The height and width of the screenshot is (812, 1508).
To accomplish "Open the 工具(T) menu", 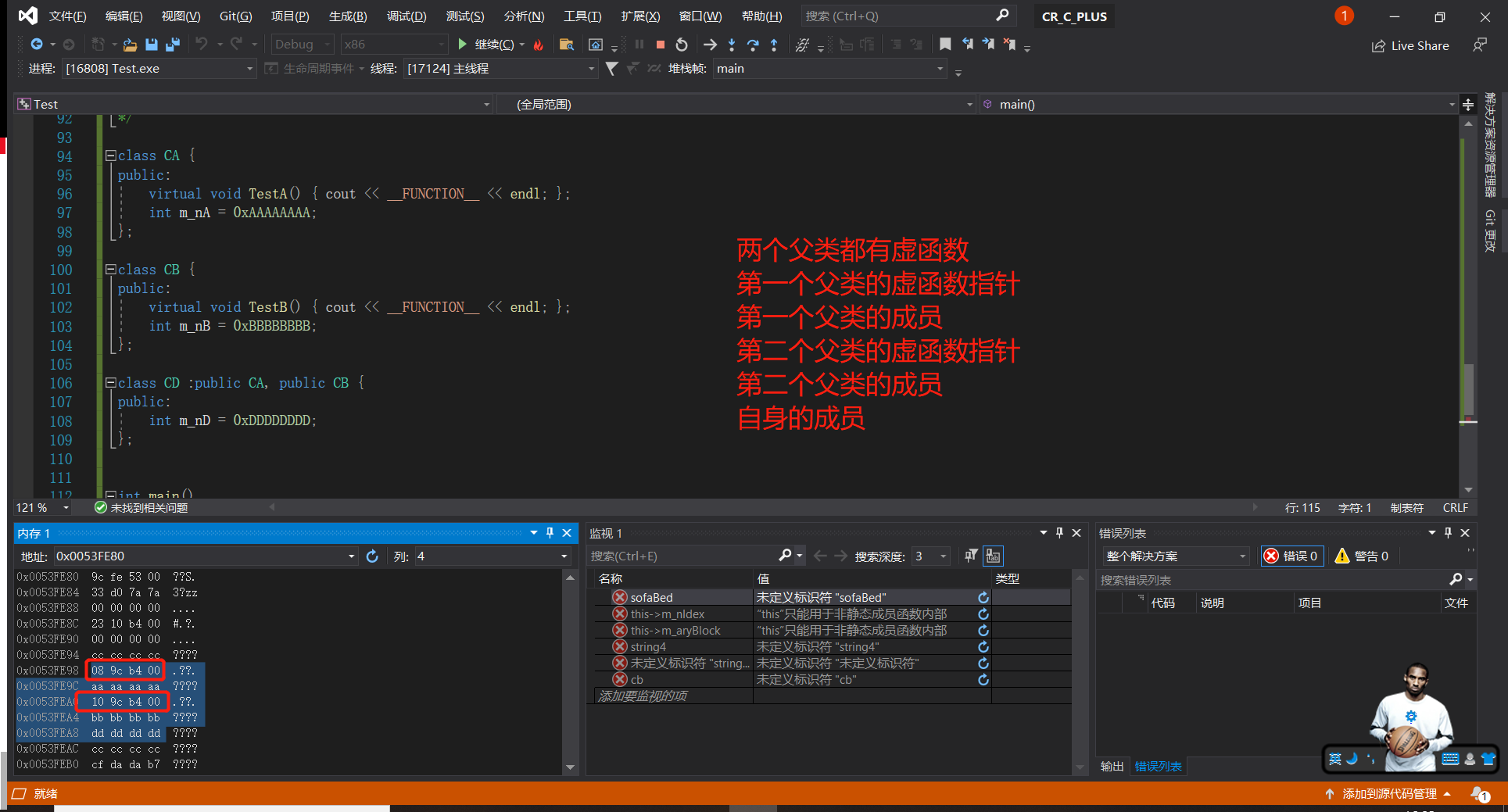I will pos(582,16).
